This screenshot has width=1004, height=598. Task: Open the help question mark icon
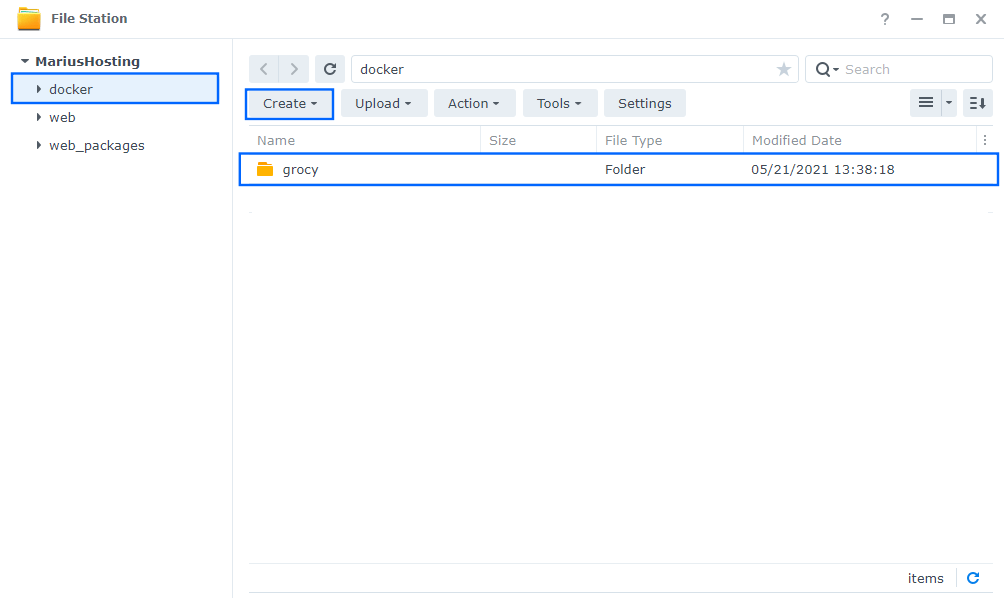pos(885,19)
